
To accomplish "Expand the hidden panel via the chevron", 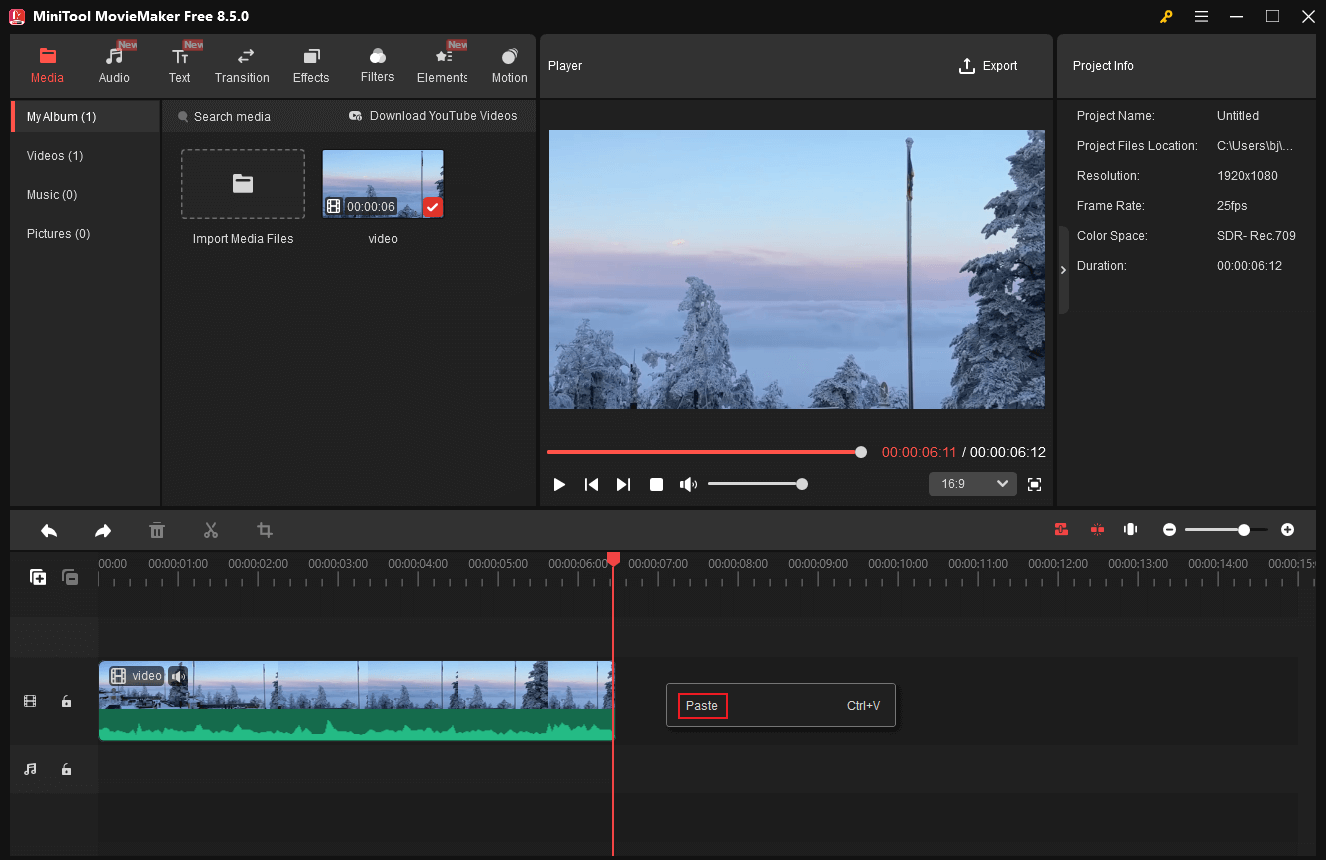I will click(x=1063, y=269).
